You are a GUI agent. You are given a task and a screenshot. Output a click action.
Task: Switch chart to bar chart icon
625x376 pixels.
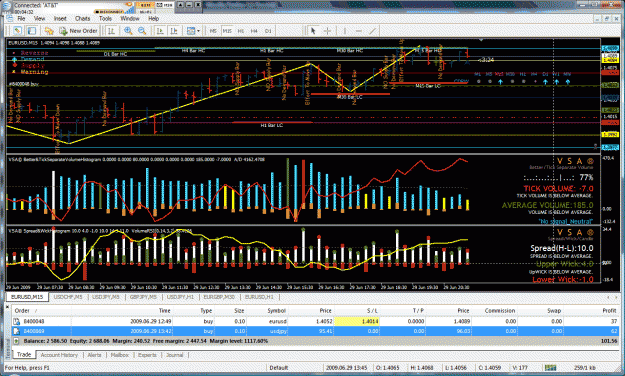(x=112, y=31)
